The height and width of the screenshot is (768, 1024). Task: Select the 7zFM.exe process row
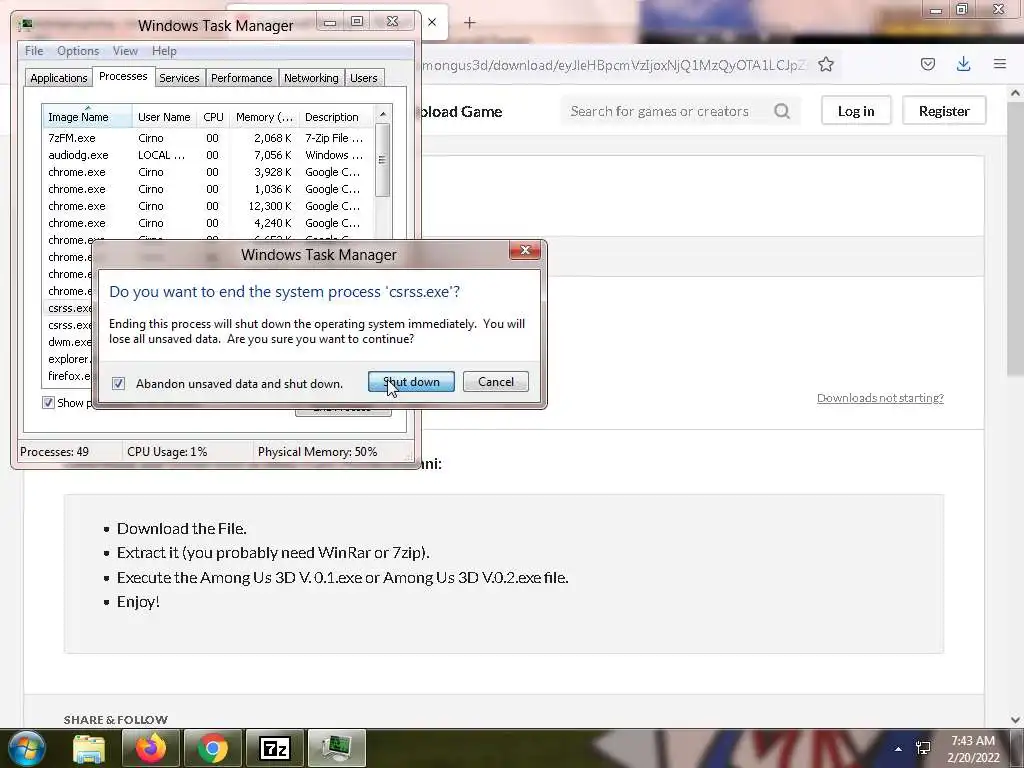(x=208, y=138)
